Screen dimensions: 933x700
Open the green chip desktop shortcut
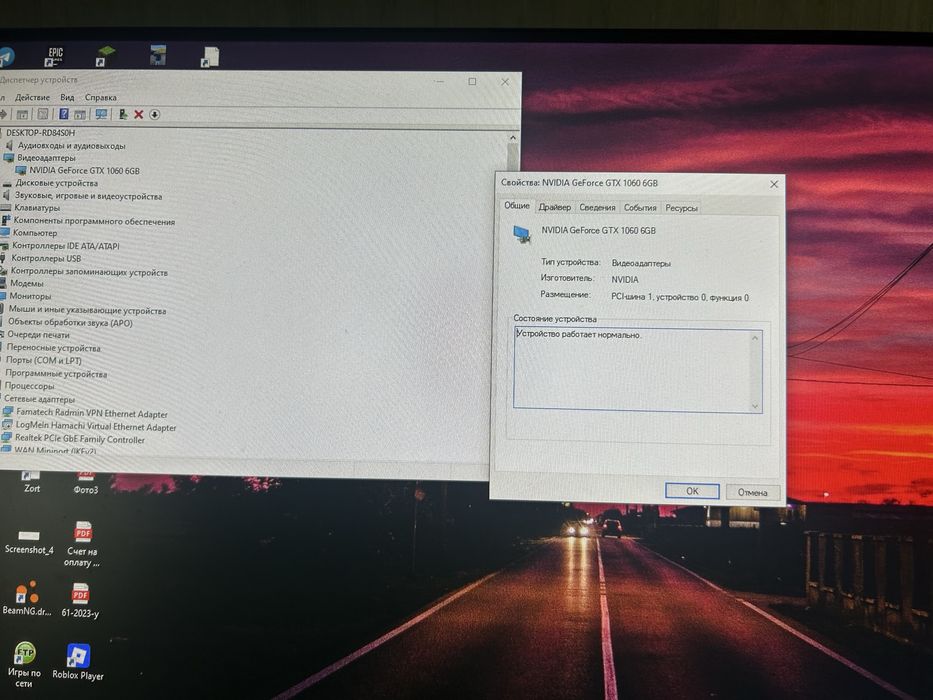pyautogui.click(x=105, y=56)
